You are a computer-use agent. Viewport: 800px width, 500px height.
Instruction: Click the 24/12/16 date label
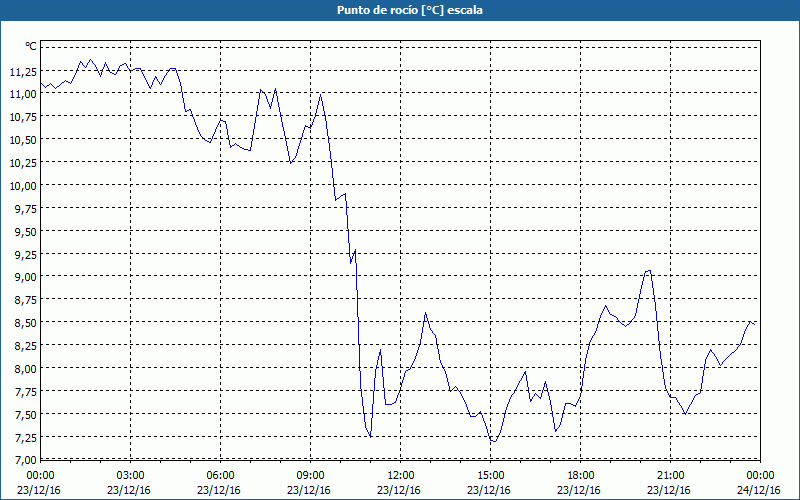point(759,490)
